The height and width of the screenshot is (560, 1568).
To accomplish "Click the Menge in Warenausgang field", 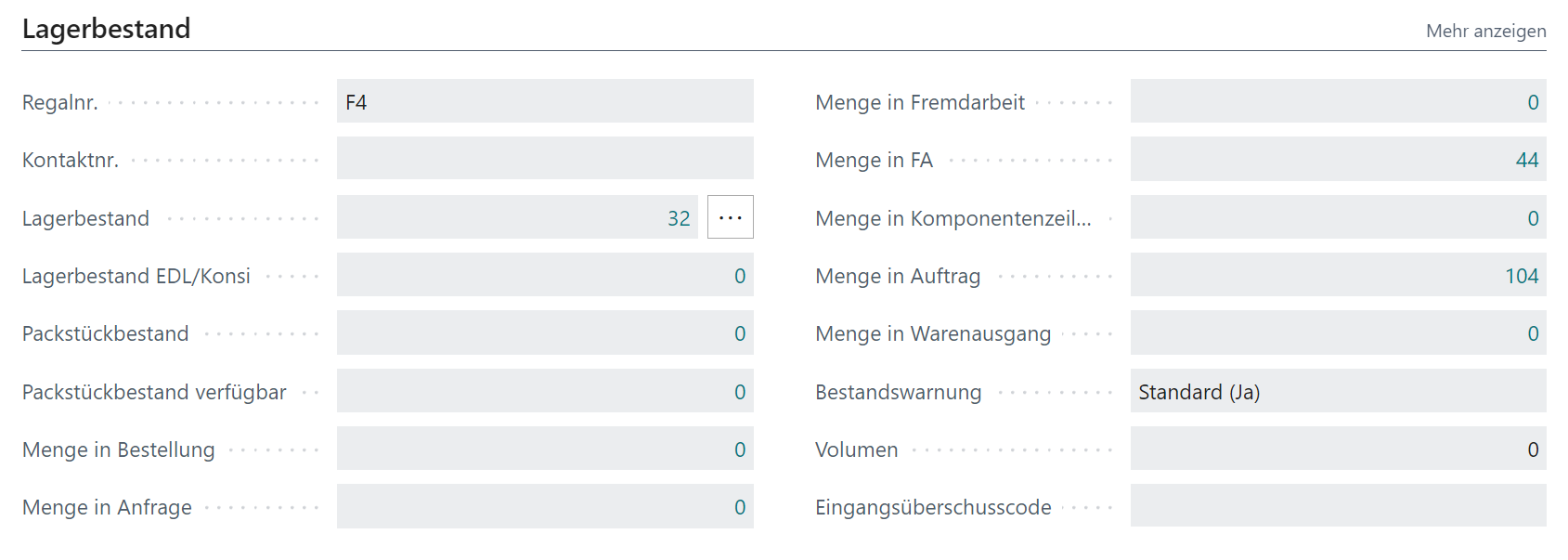I will pos(1337,332).
